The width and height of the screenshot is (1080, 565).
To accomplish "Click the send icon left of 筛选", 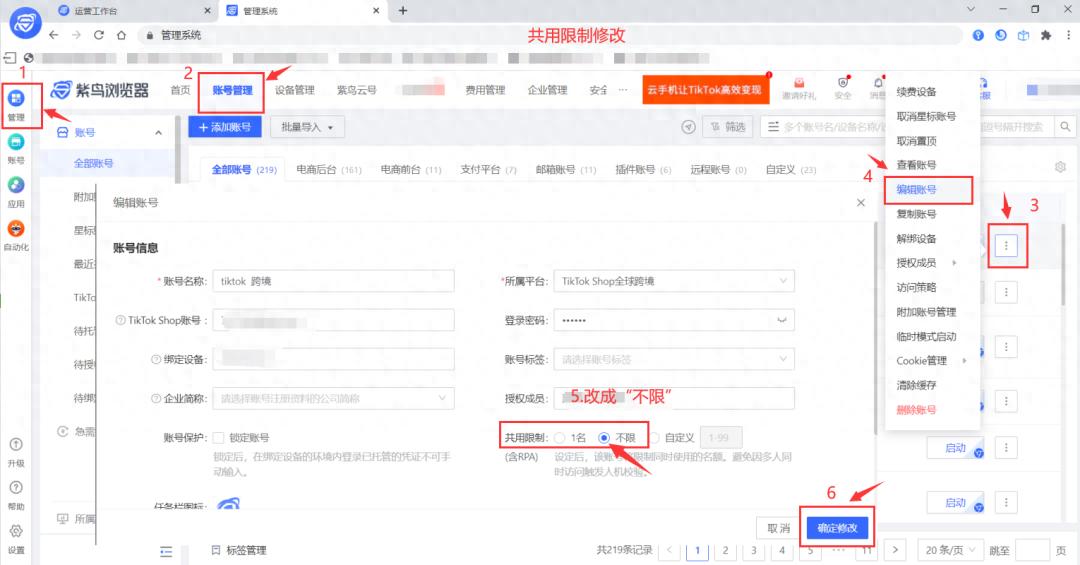I will (x=688, y=127).
